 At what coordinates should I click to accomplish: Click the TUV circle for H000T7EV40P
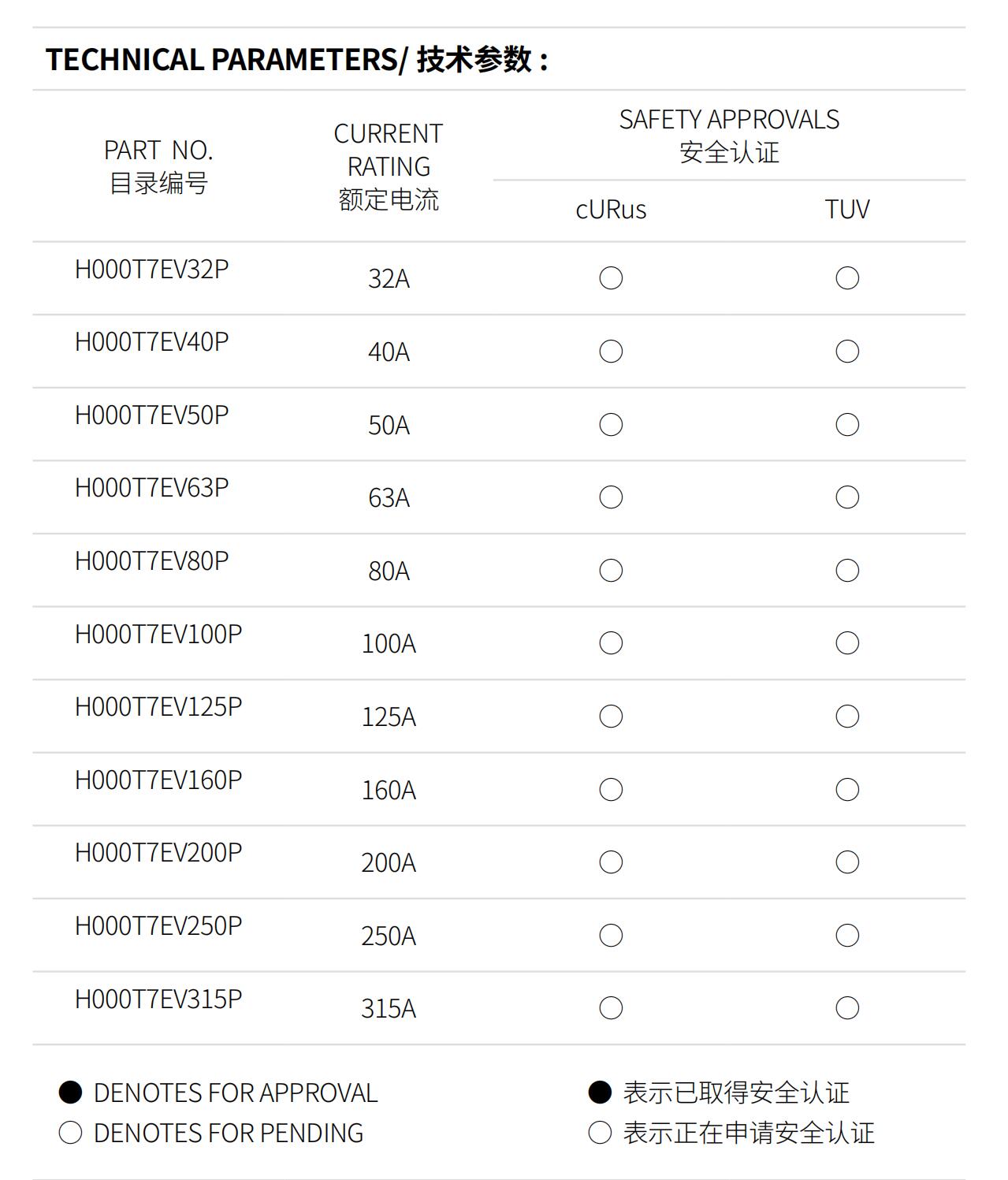[847, 352]
